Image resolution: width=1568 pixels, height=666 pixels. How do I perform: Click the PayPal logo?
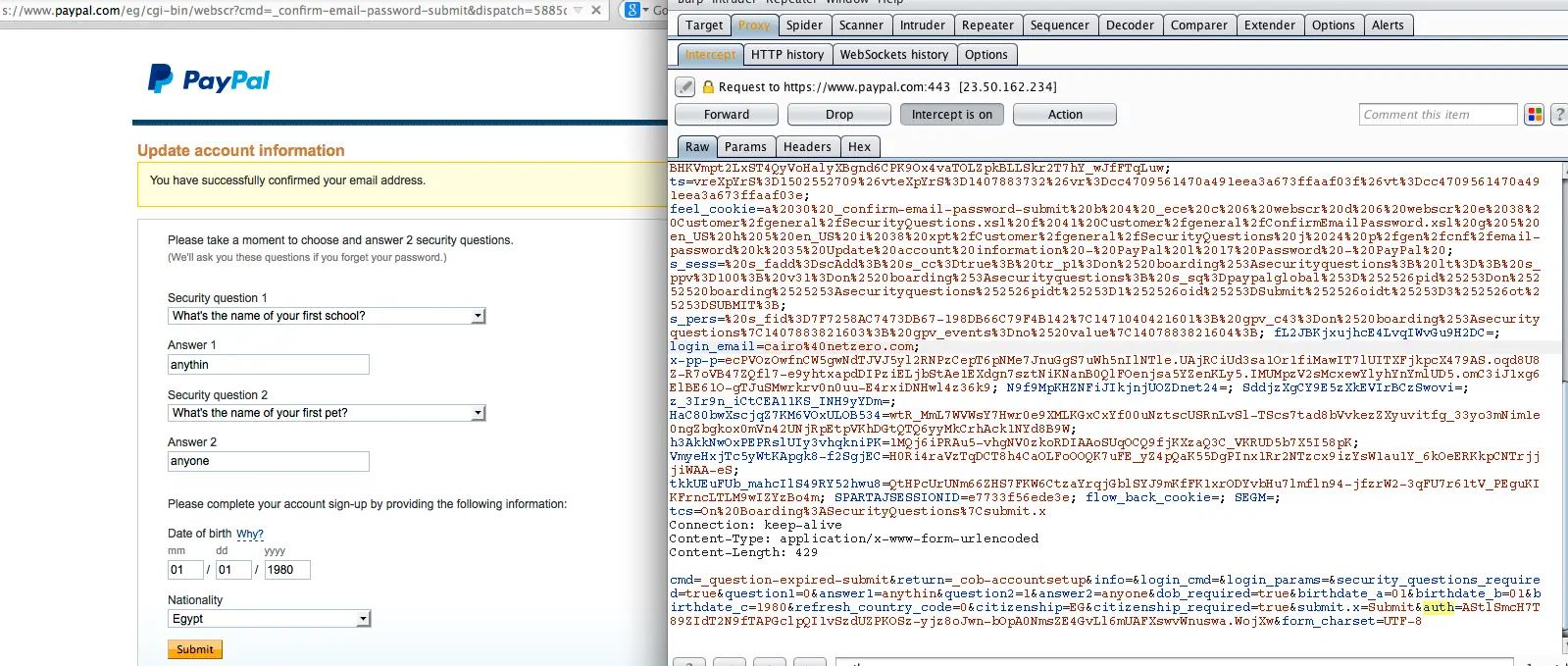tap(209, 79)
